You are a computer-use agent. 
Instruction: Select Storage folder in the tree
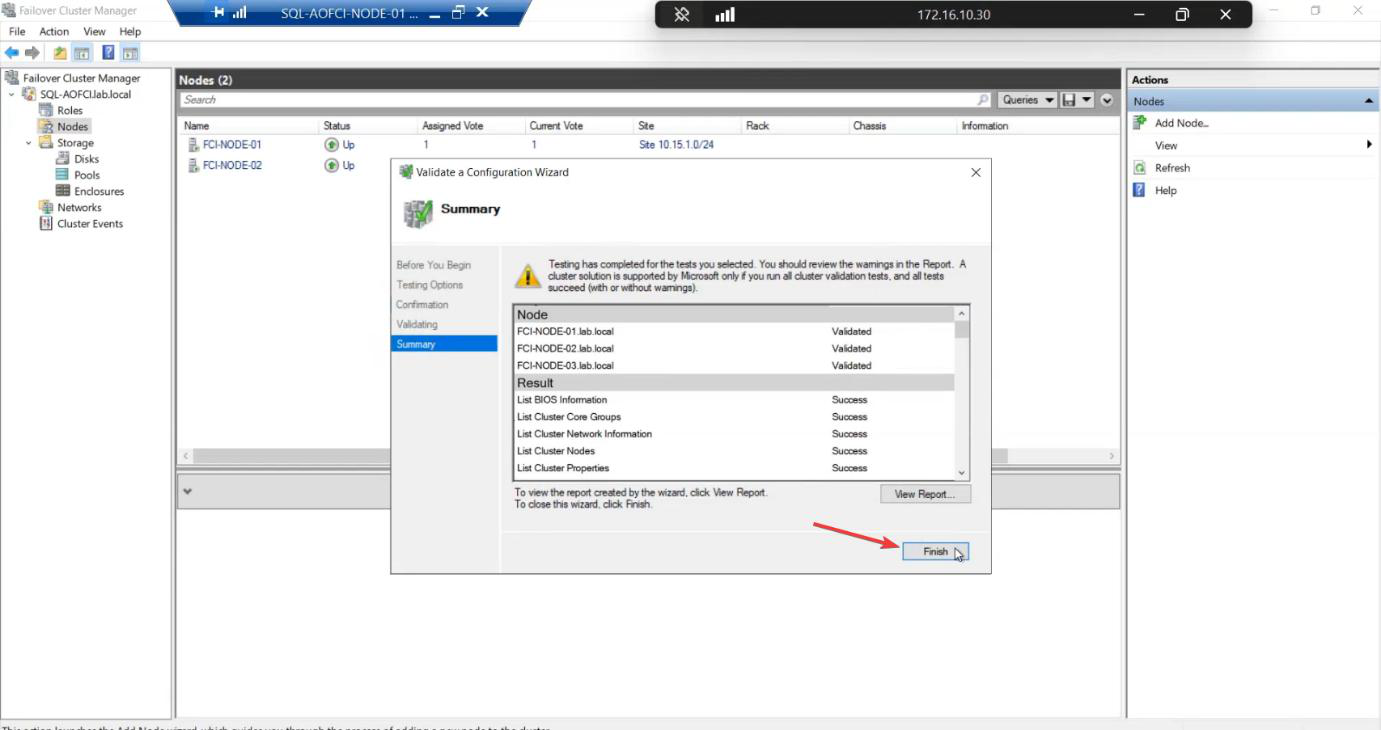[x=75, y=143]
